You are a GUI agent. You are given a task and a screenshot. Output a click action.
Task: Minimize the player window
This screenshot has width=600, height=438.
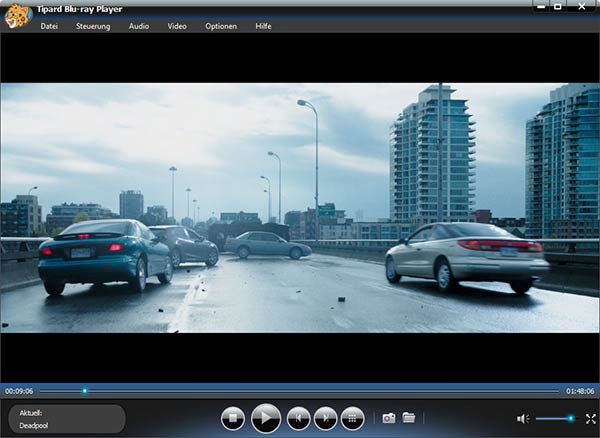pos(541,6)
